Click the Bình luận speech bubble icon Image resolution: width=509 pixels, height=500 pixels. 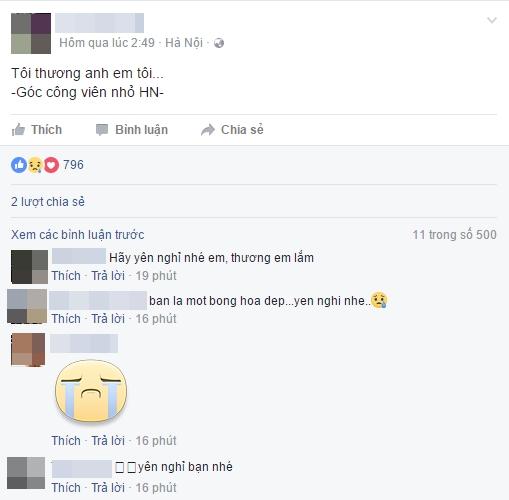[102, 130]
